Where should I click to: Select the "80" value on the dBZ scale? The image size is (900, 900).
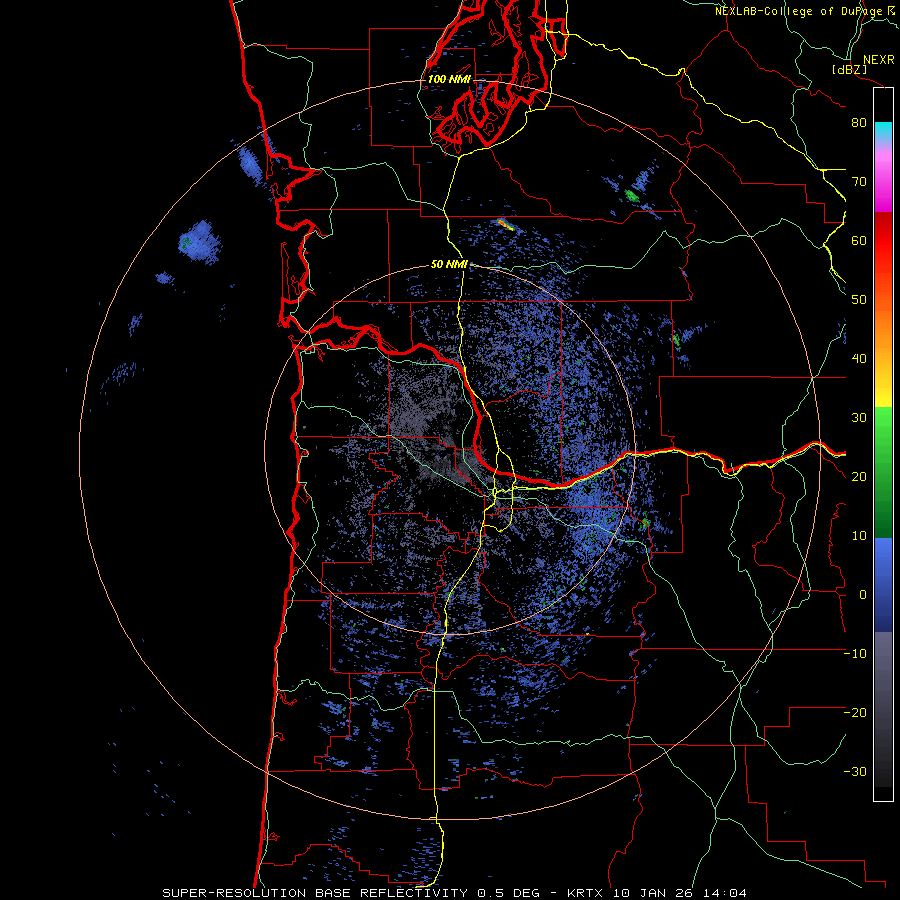click(x=859, y=122)
